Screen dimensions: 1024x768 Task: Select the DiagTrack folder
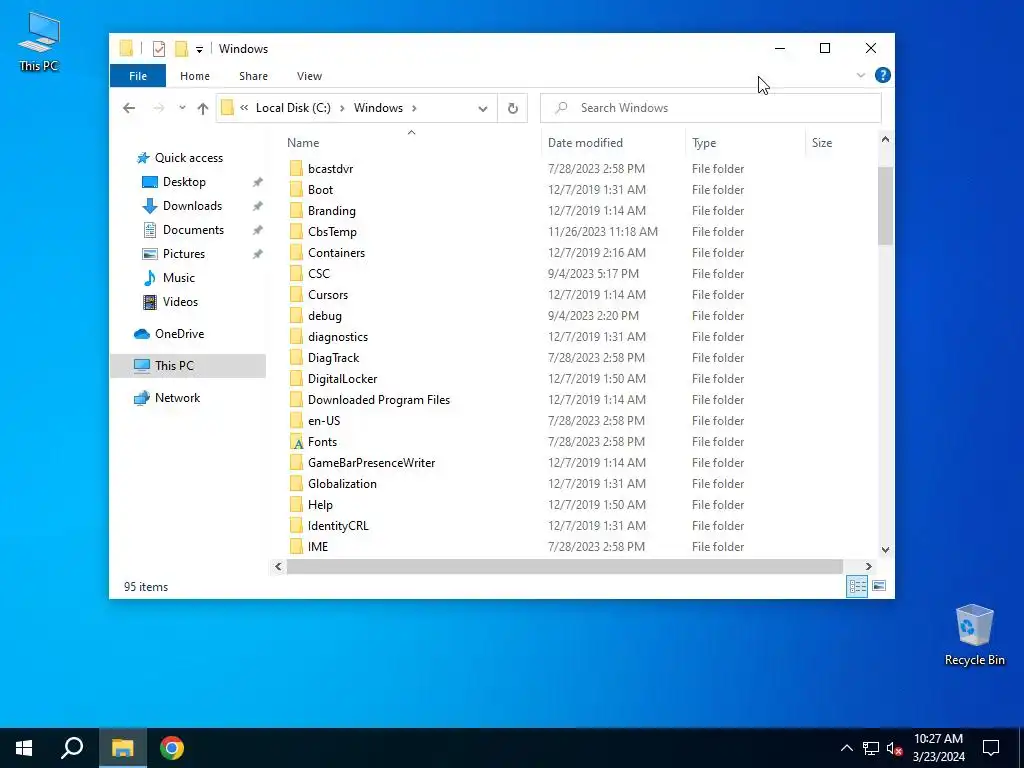point(333,357)
